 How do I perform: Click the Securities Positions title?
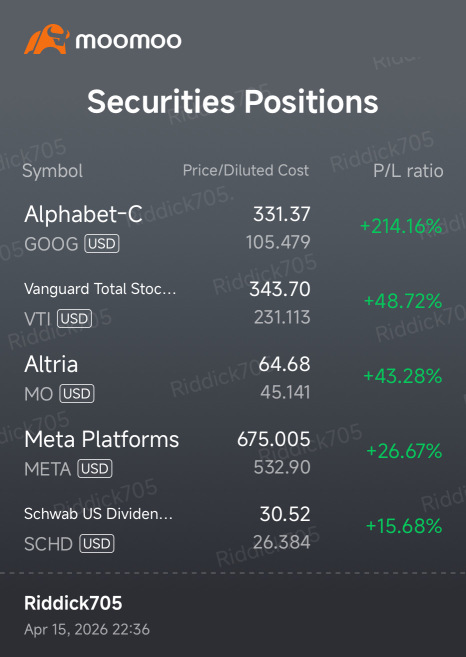233,102
